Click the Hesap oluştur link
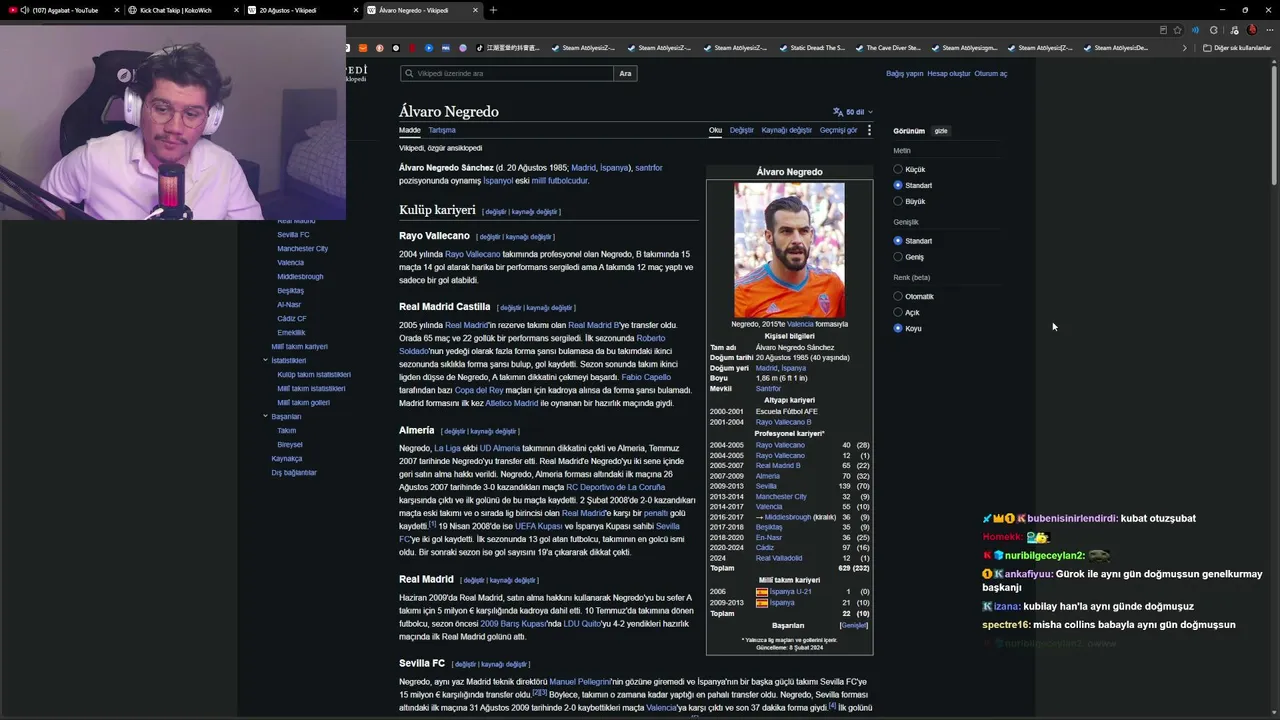The height and width of the screenshot is (720, 1280). [949, 74]
